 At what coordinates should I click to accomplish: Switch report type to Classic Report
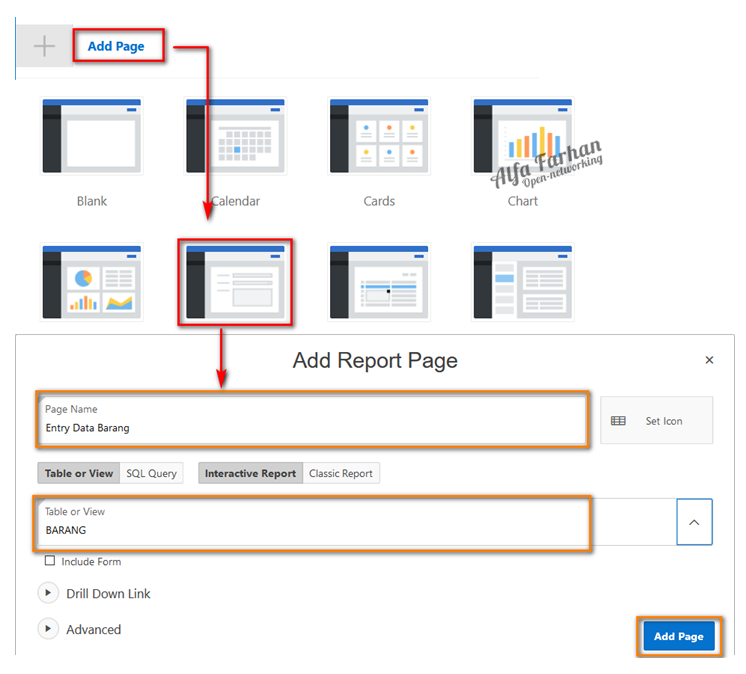tap(341, 473)
